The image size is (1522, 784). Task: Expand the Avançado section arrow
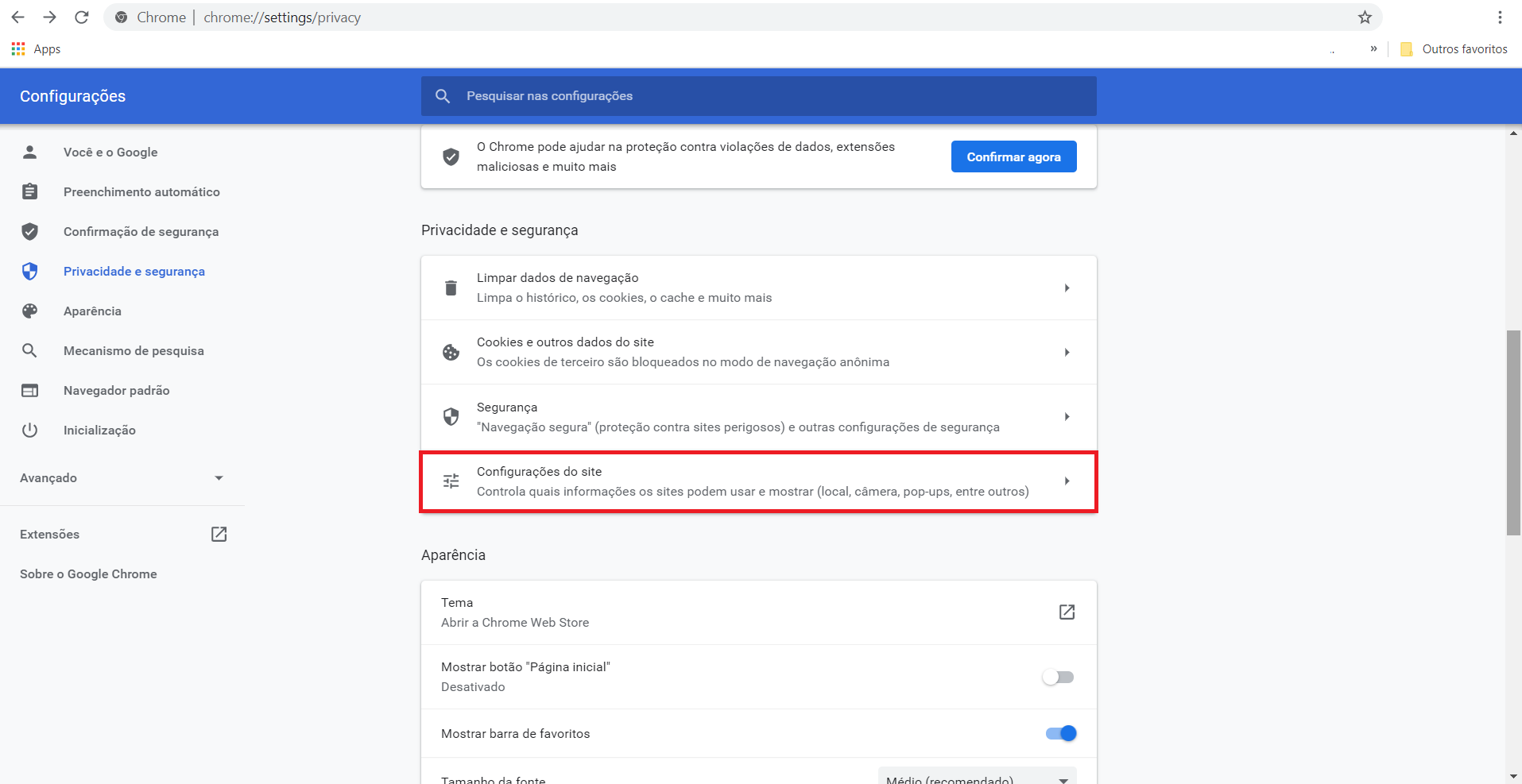pyautogui.click(x=219, y=478)
